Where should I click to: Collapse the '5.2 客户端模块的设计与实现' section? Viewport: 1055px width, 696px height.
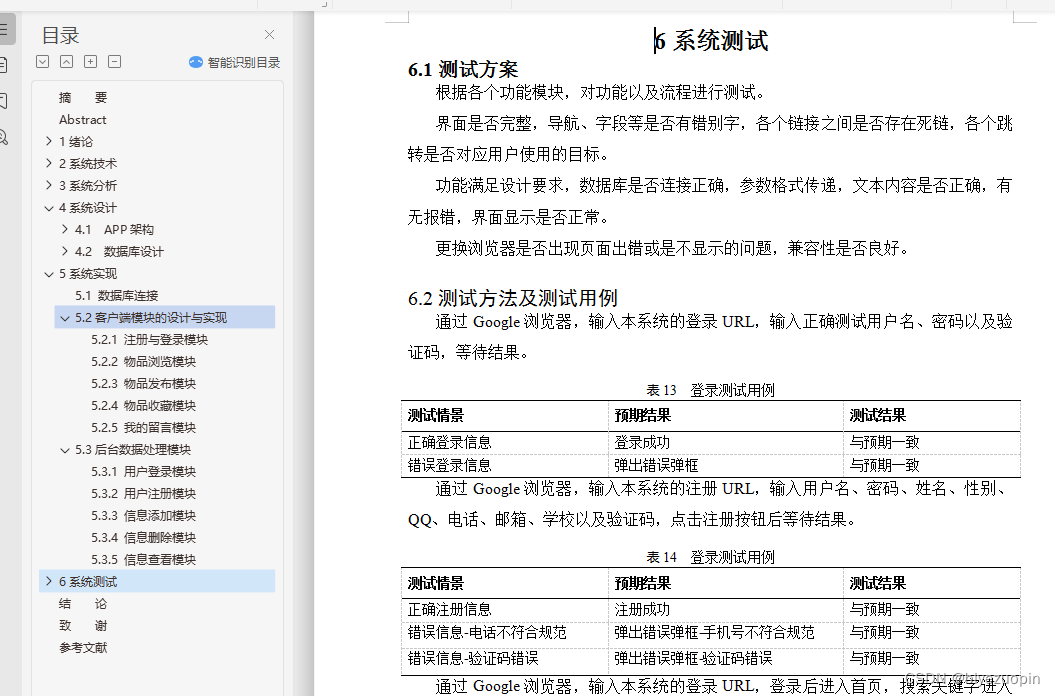[x=65, y=318]
